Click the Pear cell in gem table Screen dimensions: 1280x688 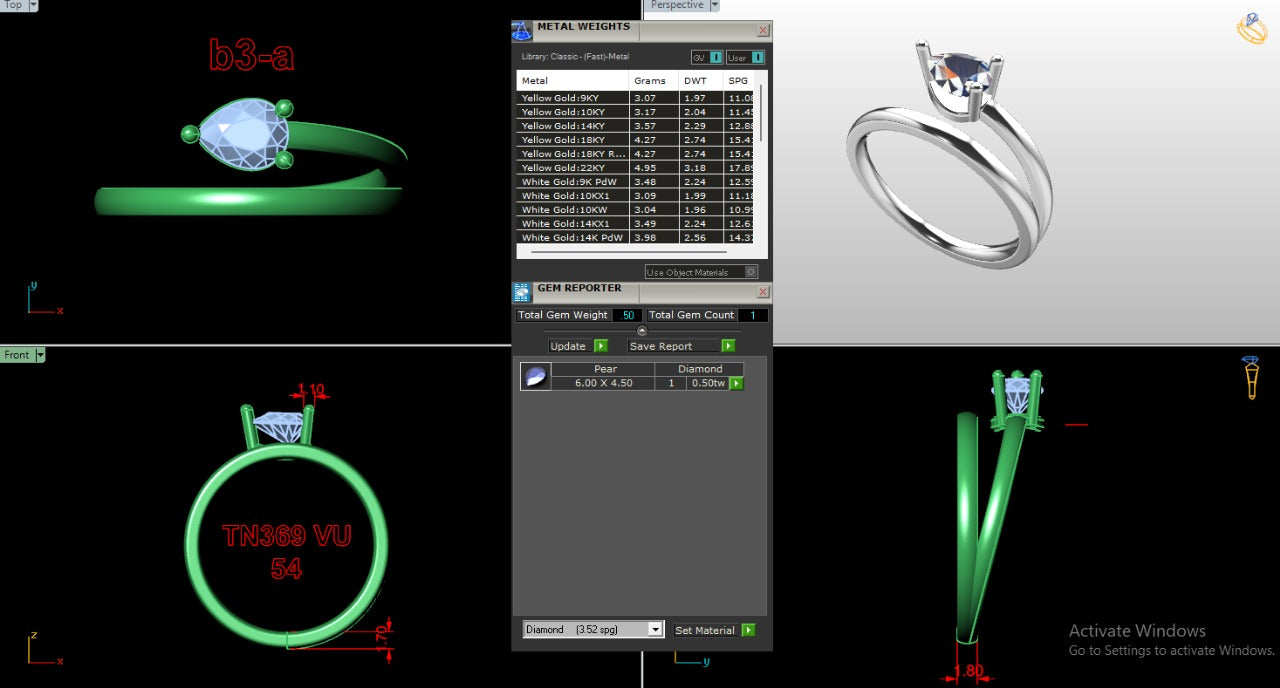(605, 369)
